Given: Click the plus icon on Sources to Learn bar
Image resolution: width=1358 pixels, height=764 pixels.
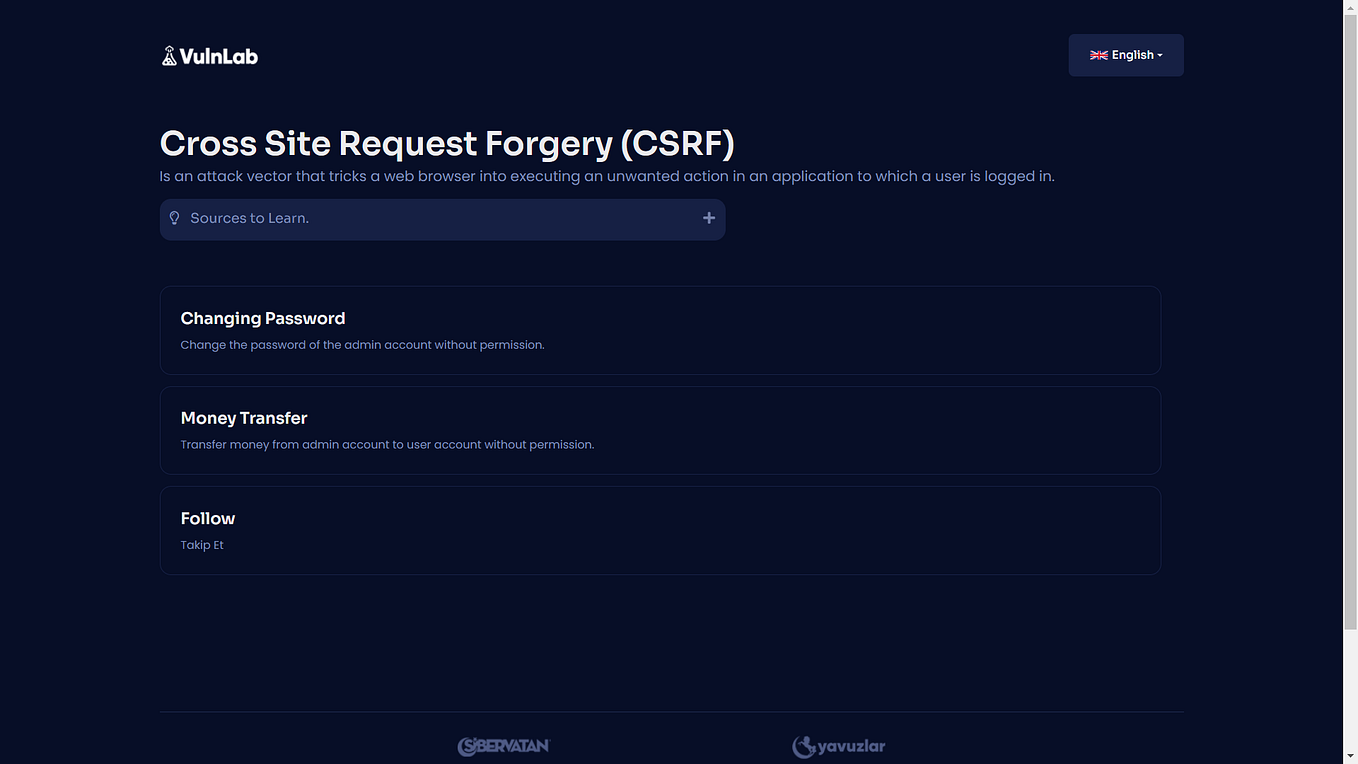Looking at the screenshot, I should [x=709, y=217].
